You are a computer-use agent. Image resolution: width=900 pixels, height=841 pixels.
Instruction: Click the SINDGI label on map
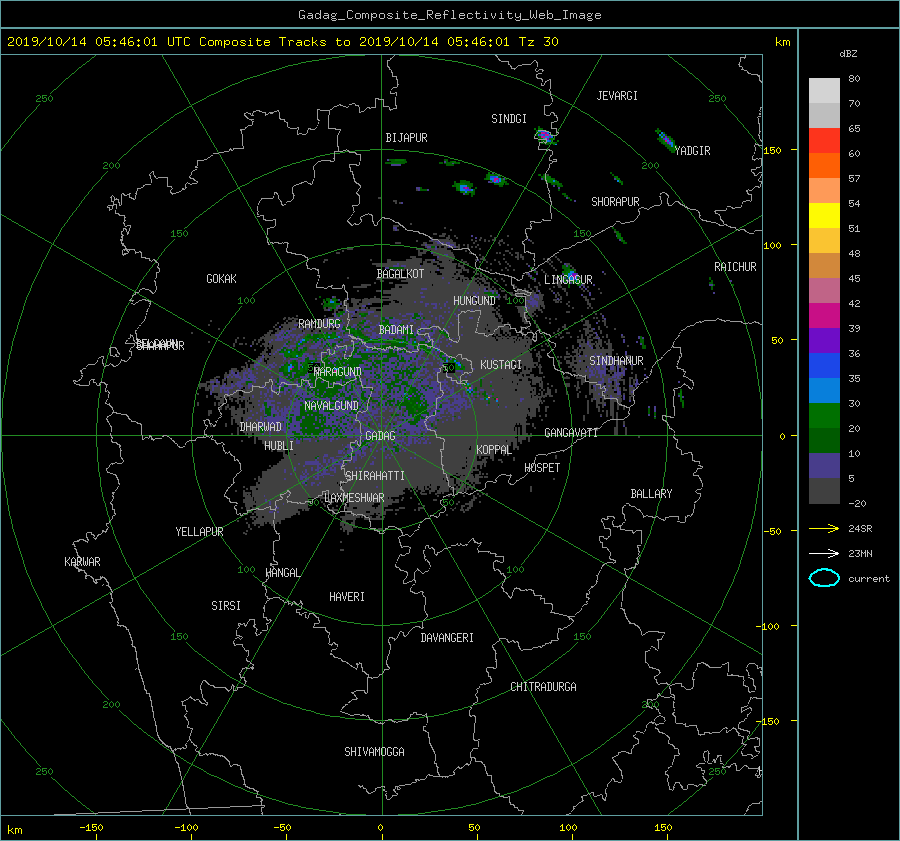[x=509, y=119]
